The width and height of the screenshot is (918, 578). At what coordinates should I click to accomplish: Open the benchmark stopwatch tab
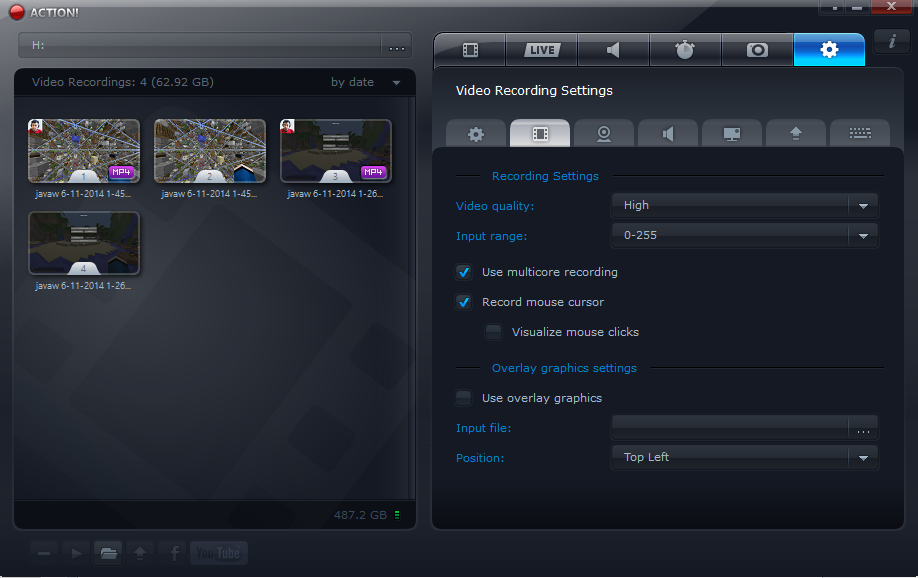click(685, 50)
